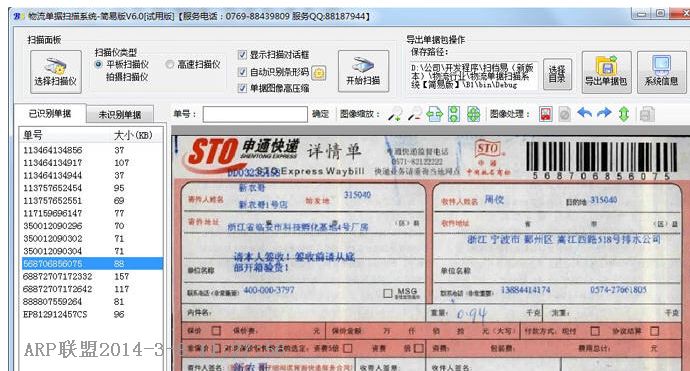Screen dimensions: 690x371
Task: Switch to 已识别单据 tab
Action: (50, 114)
